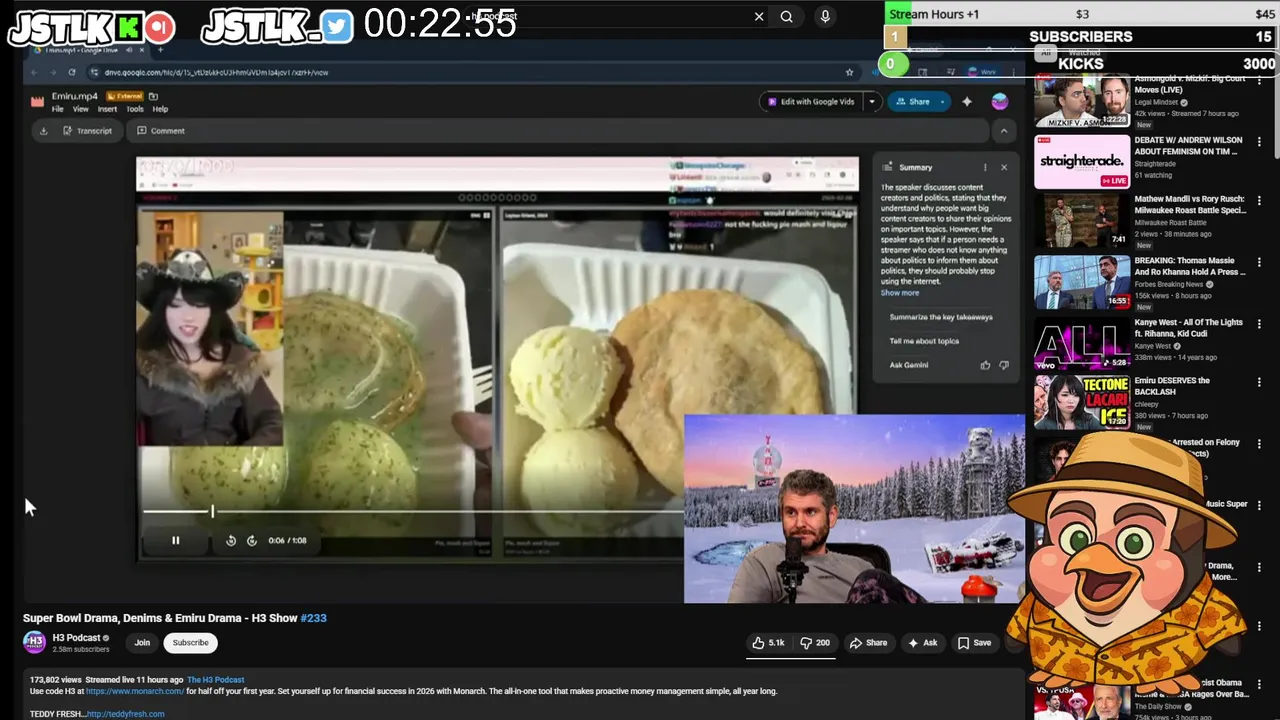Click the Join button
This screenshot has width=1280, height=720.
point(142,643)
